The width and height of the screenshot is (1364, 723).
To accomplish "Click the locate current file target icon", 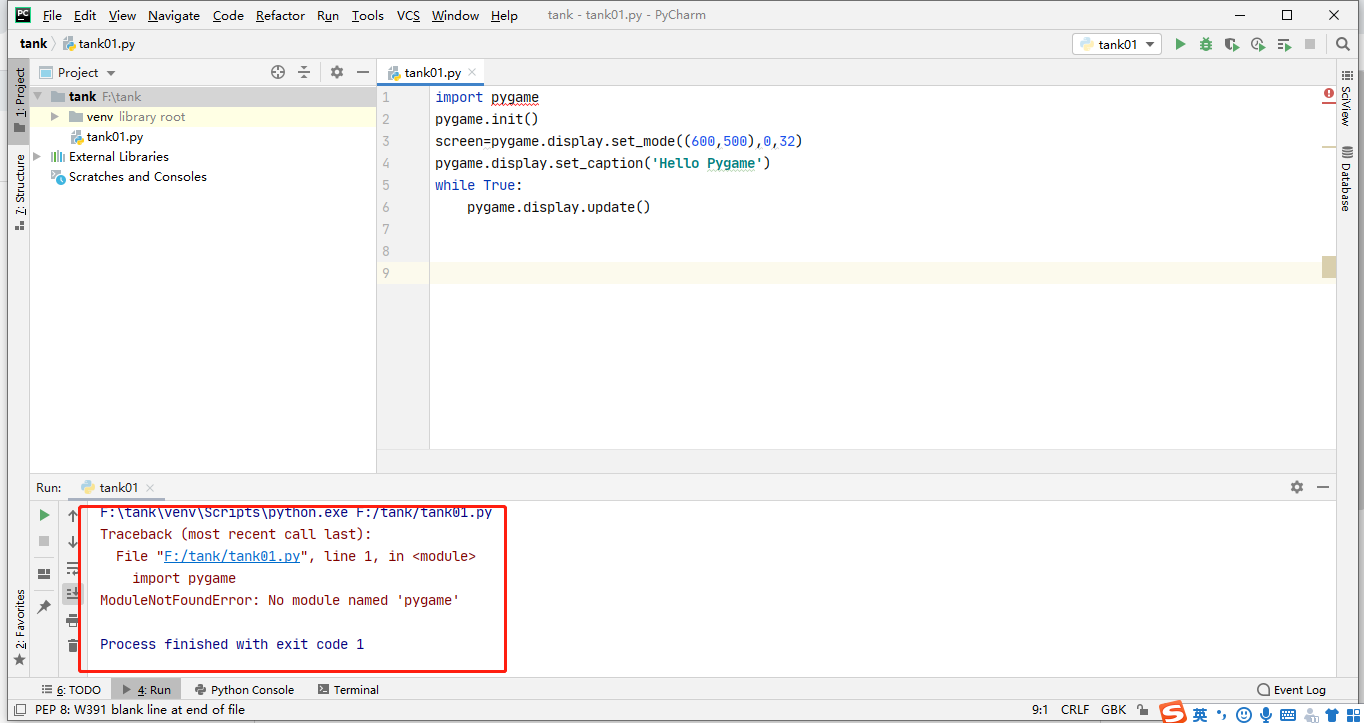I will pos(278,72).
